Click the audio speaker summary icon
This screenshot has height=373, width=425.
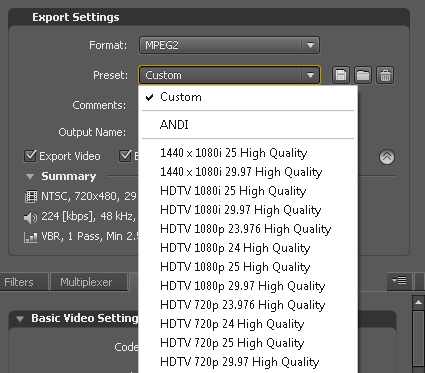(31, 217)
